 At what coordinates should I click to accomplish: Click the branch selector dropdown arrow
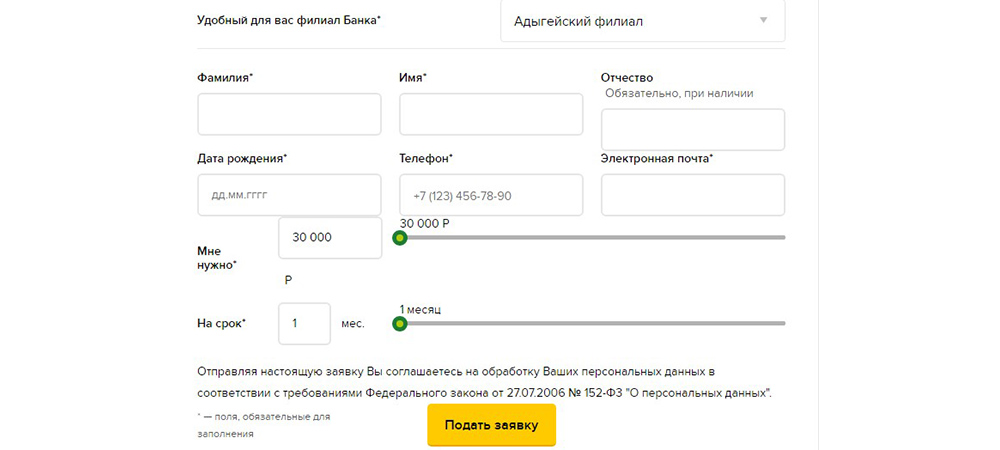click(x=764, y=20)
